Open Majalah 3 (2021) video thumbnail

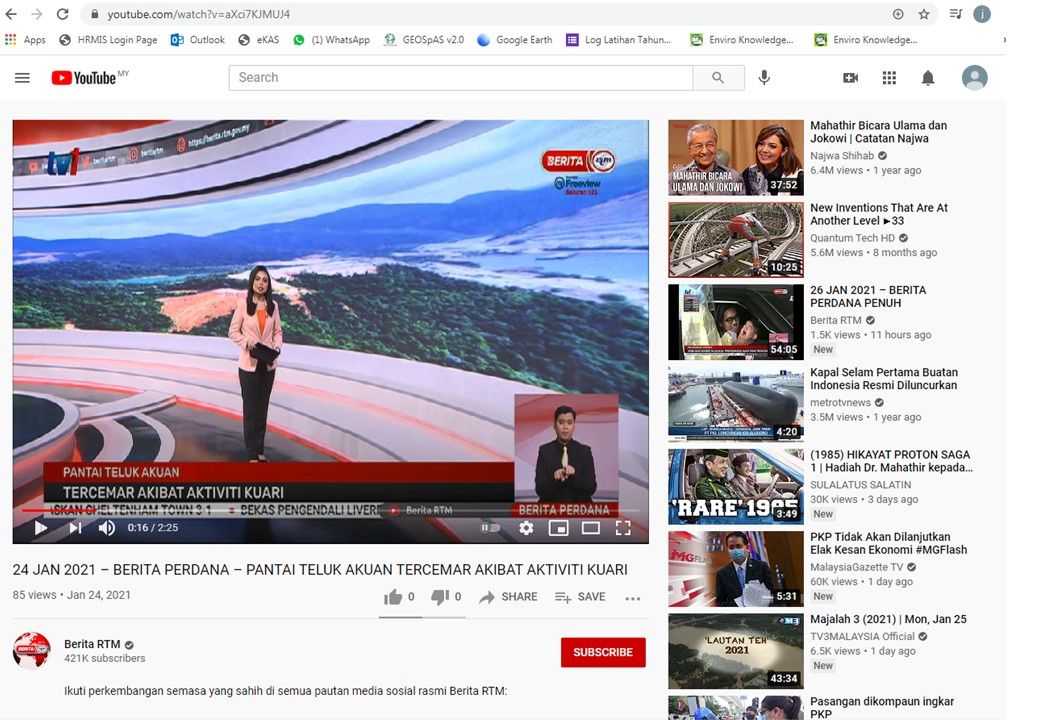tap(736, 651)
